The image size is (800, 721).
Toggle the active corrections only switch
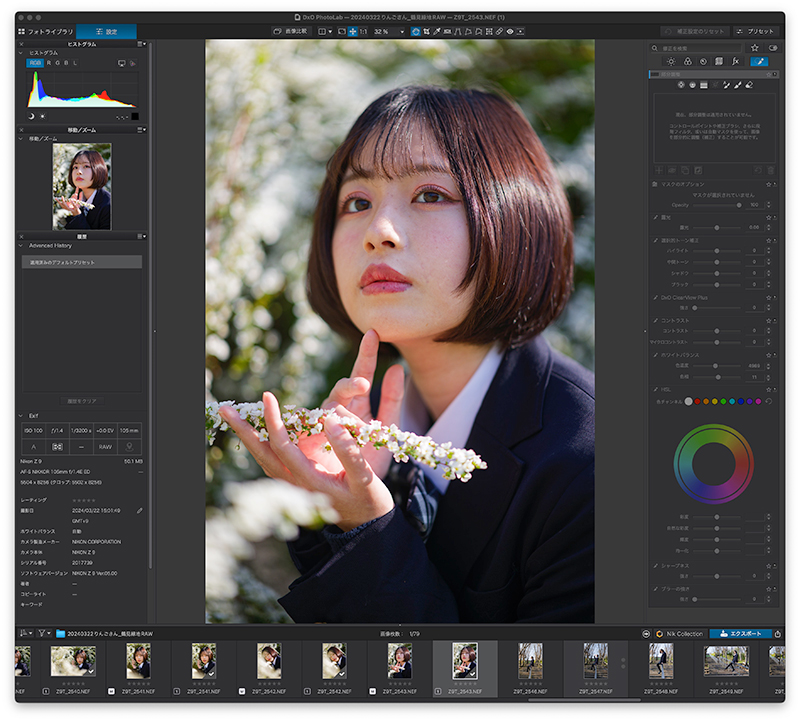(773, 48)
